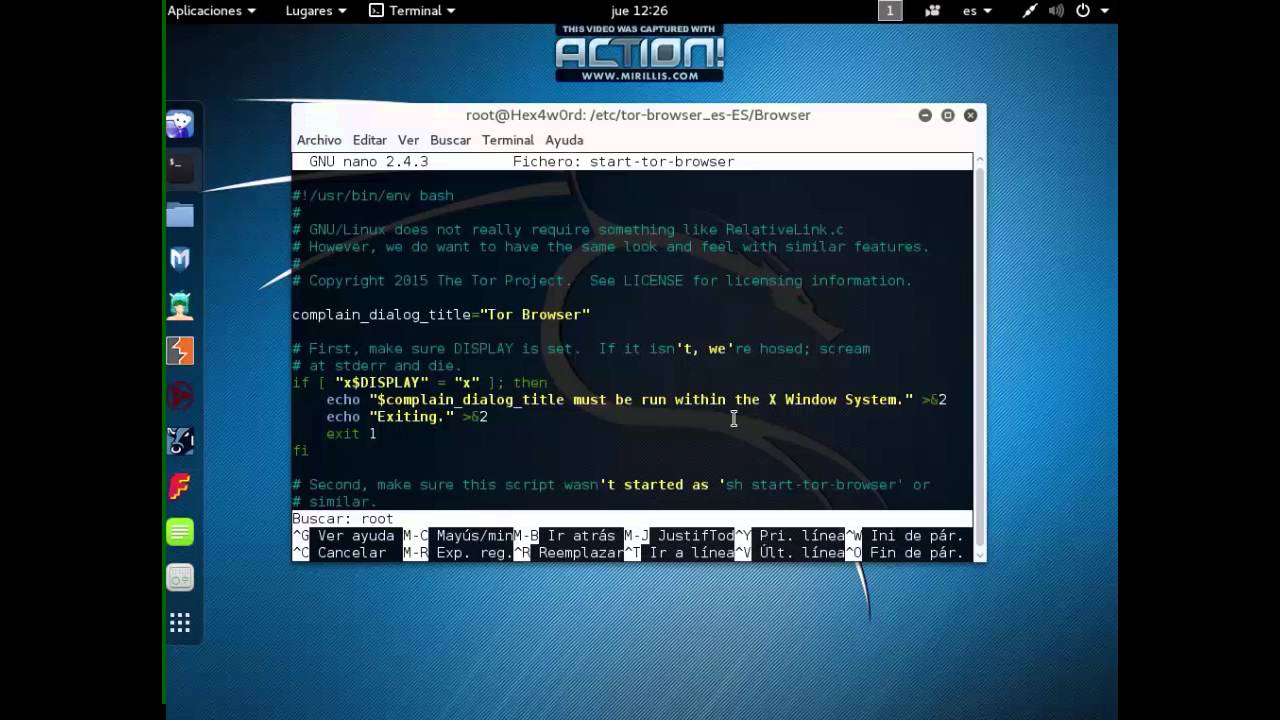Open the Ayuda menu in terminal

coord(564,140)
